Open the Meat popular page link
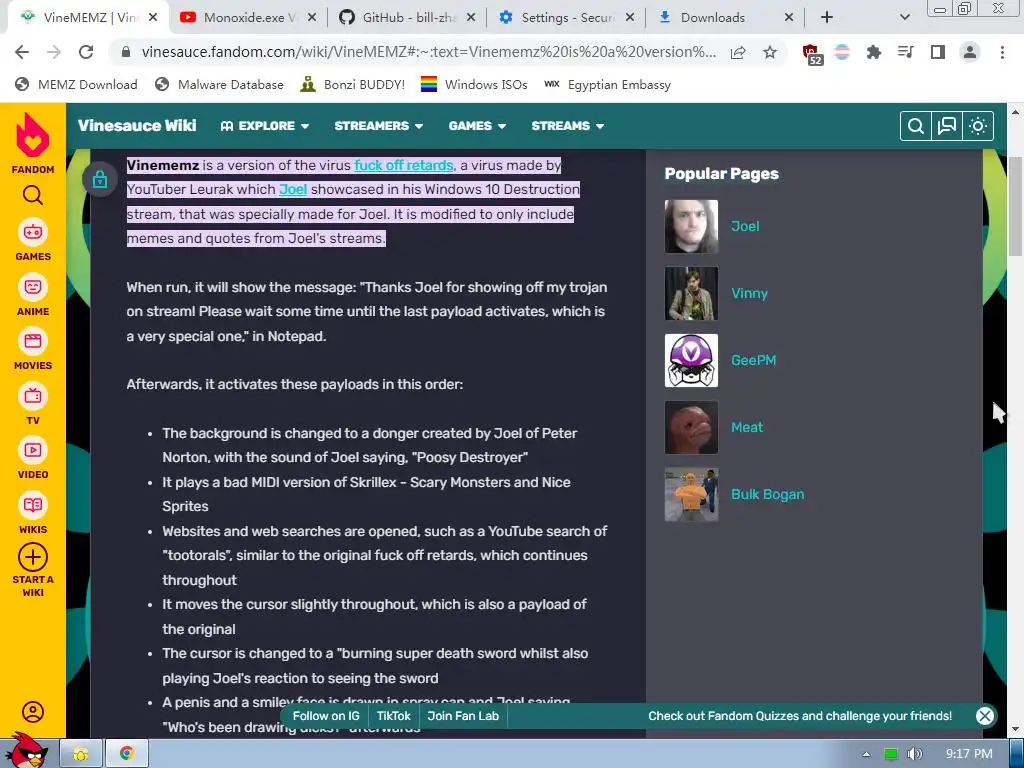The width and height of the screenshot is (1024, 768). click(746, 427)
